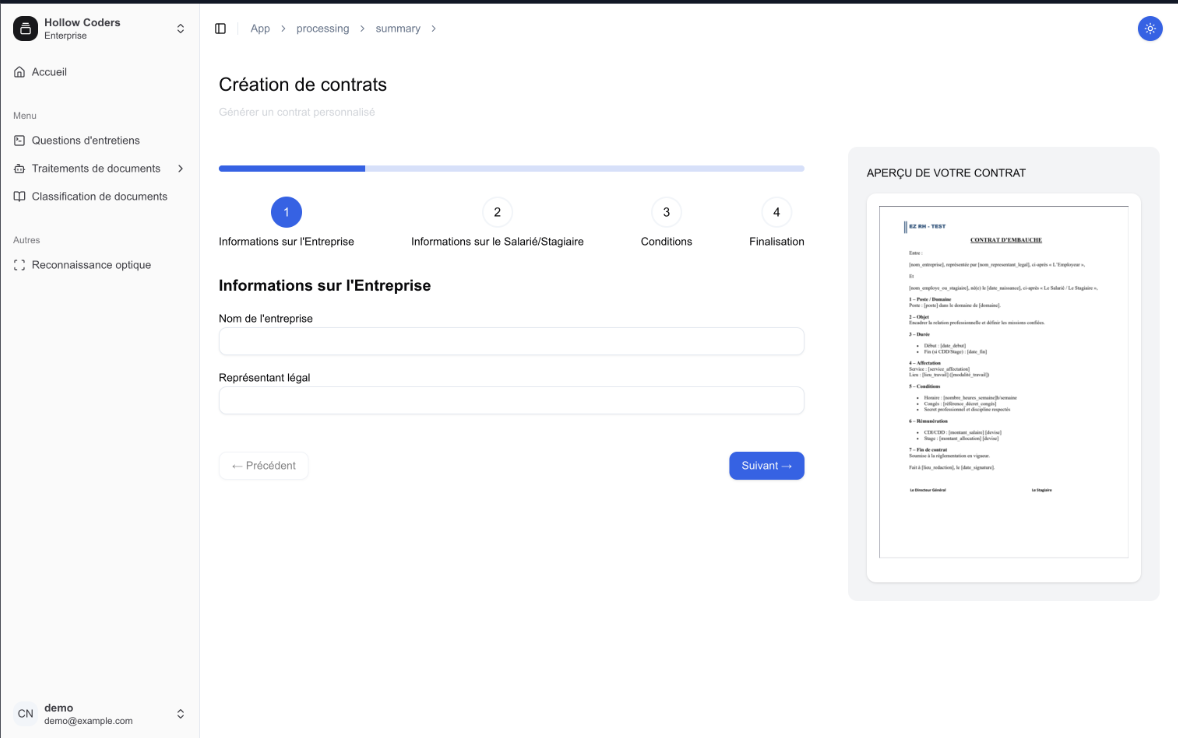Click the Reconnaissance optique scan icon
The width and height of the screenshot is (1178, 738).
(19, 265)
